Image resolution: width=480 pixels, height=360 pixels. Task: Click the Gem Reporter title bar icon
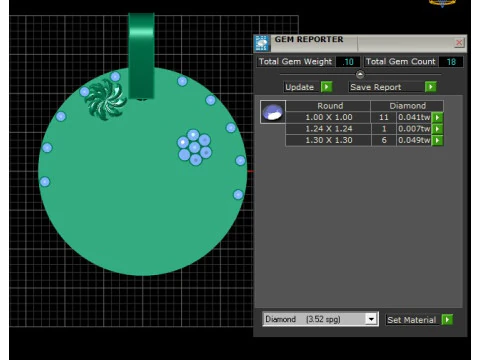262,43
